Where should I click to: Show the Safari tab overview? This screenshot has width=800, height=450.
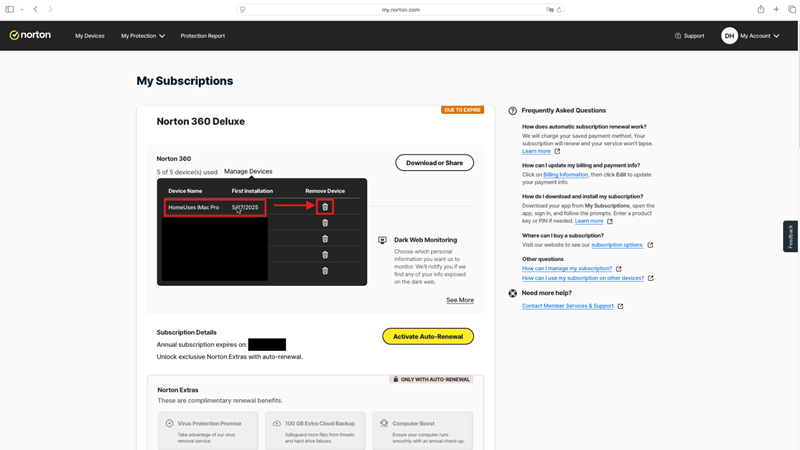(792, 9)
